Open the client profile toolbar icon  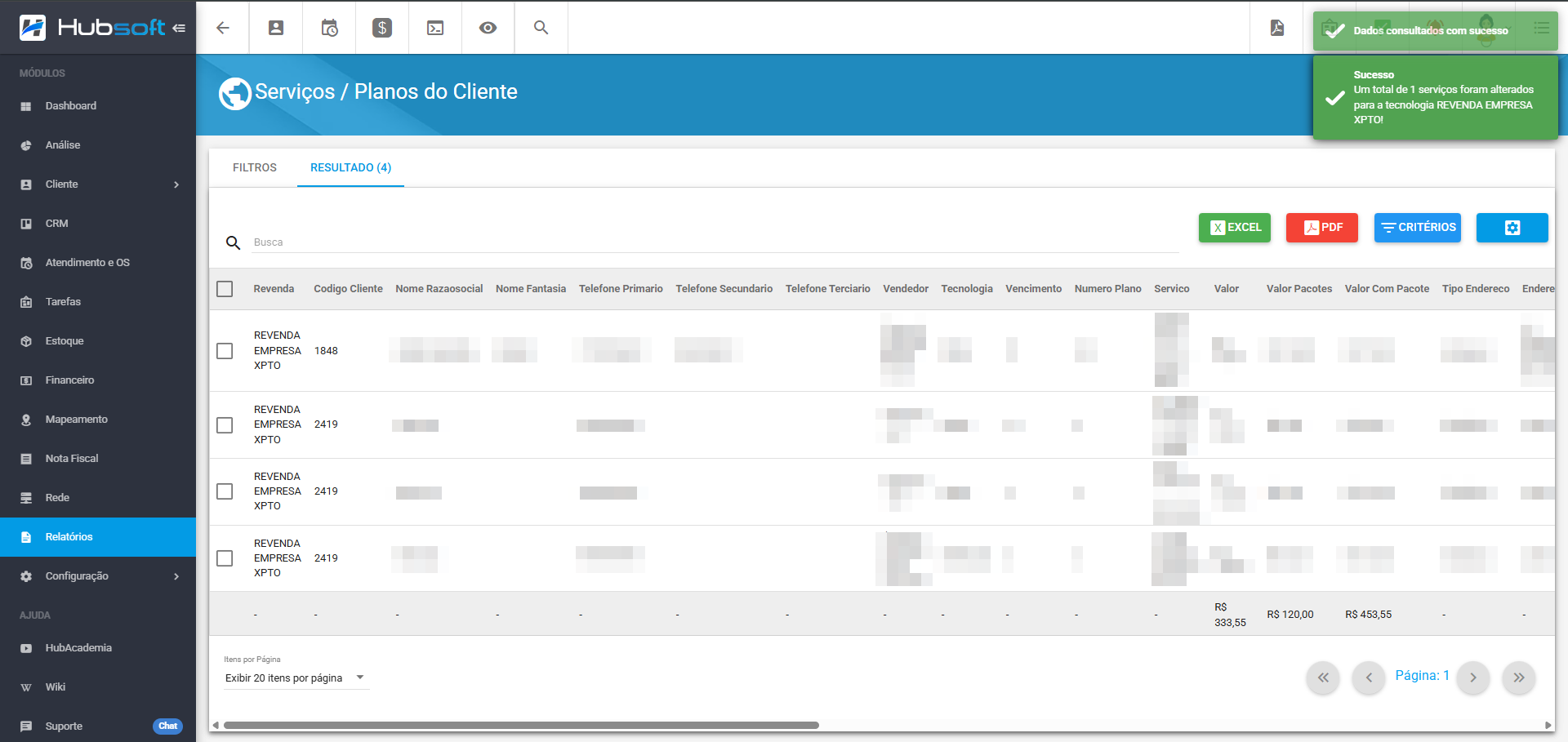click(276, 28)
